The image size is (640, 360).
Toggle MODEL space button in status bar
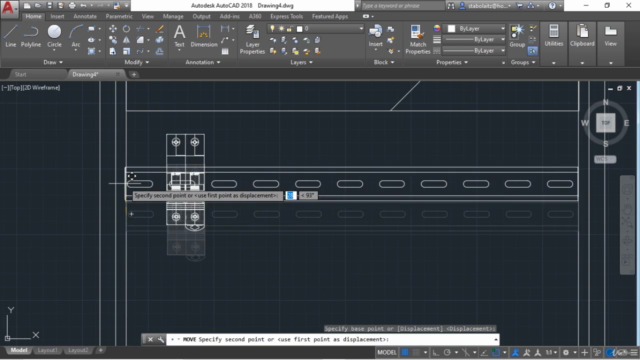click(x=387, y=352)
